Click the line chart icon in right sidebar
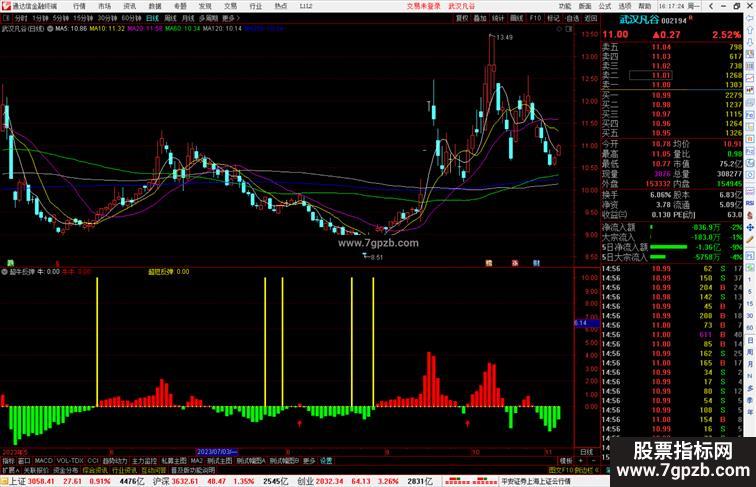The width and height of the screenshot is (756, 487). point(750,78)
